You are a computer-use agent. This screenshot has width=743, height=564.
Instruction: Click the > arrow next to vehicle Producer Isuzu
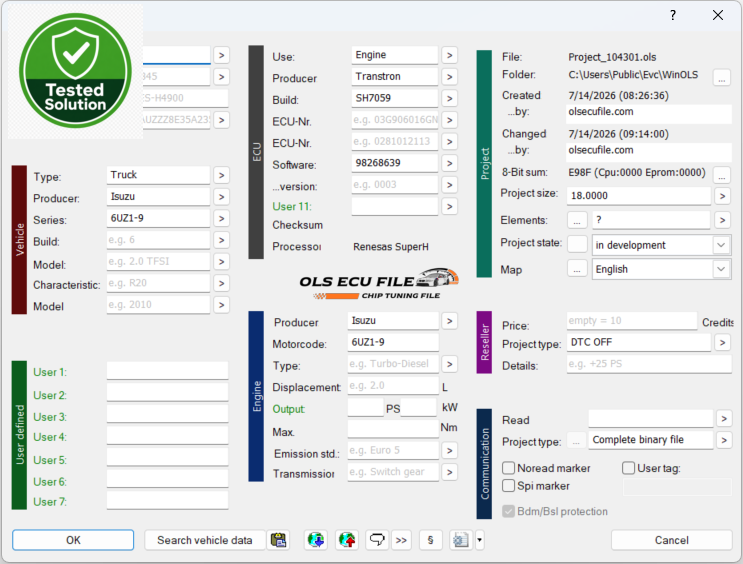coord(221,197)
